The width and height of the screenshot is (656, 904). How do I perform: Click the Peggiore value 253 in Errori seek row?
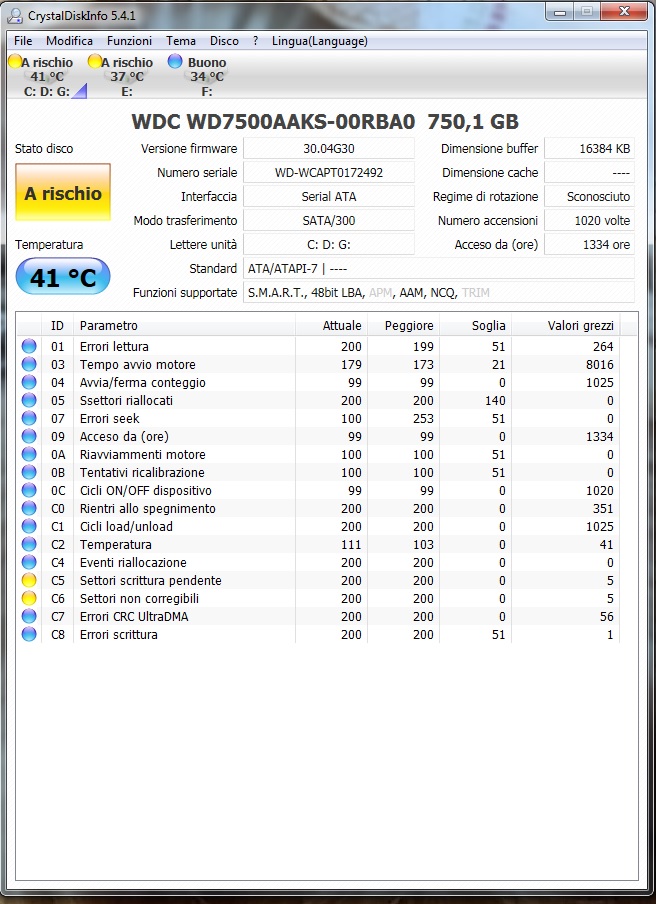(x=423, y=419)
